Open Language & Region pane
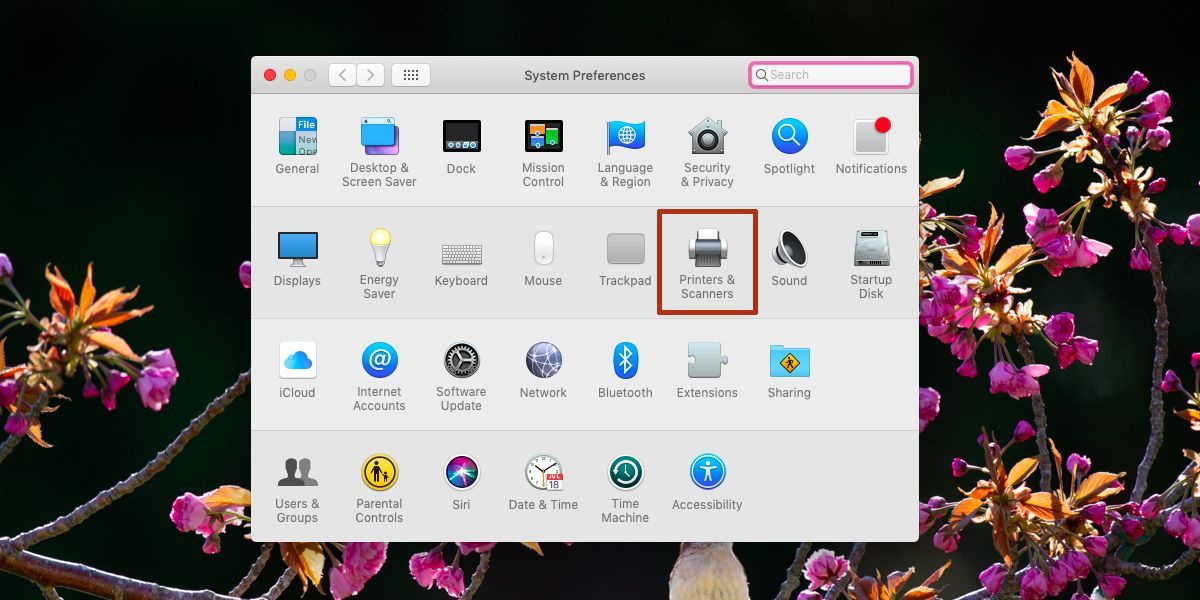The height and width of the screenshot is (600, 1200). [625, 152]
